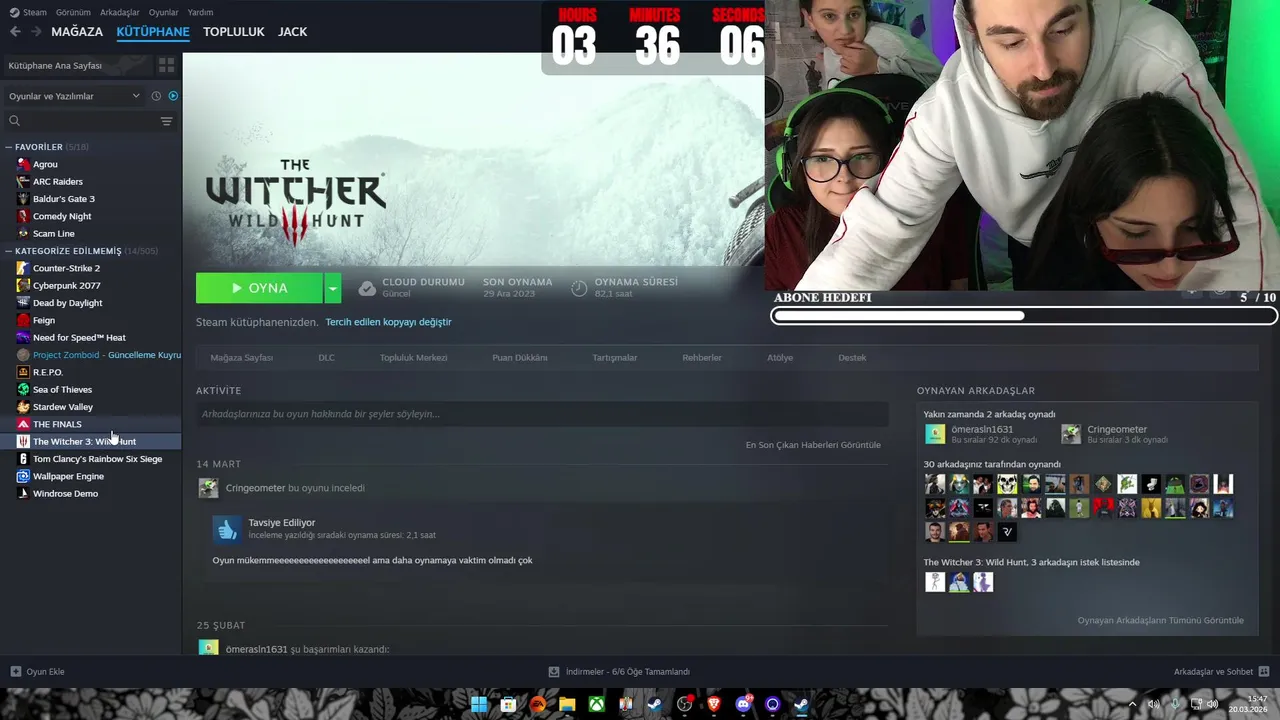Go back with the left arrow

[15, 32]
